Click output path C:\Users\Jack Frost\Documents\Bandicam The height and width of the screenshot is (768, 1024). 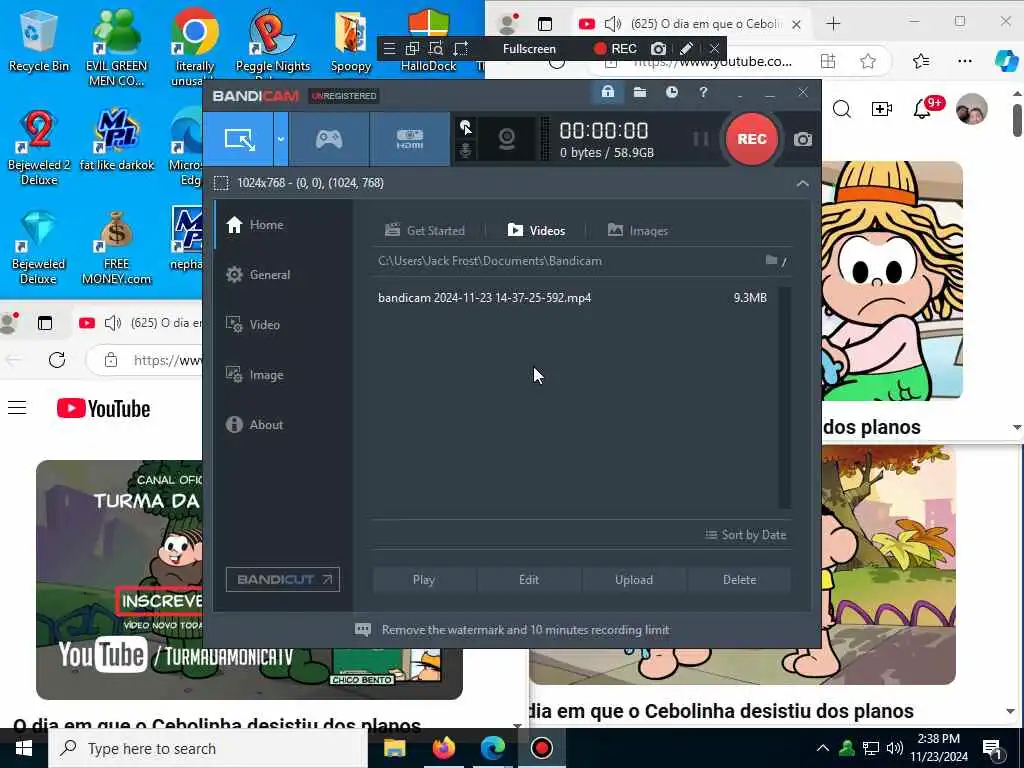click(490, 261)
